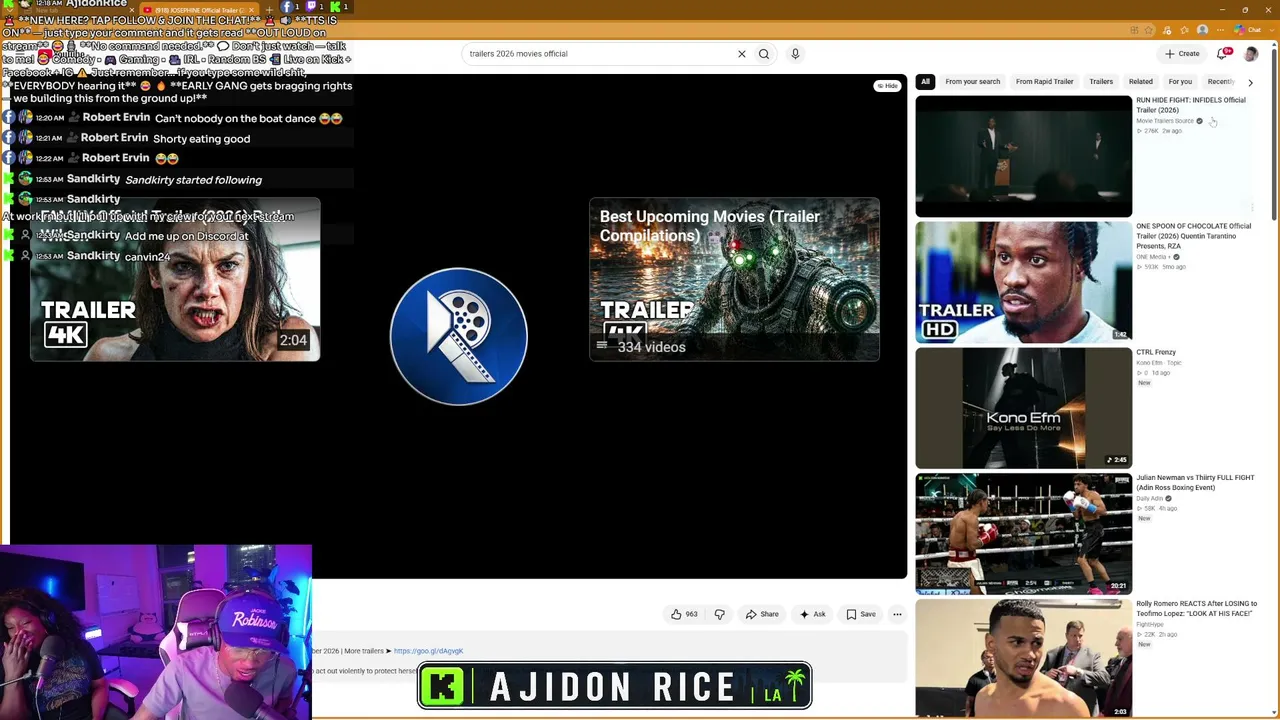The width and height of the screenshot is (1280, 720).
Task: Open the Create menu button
Action: 1182,54
